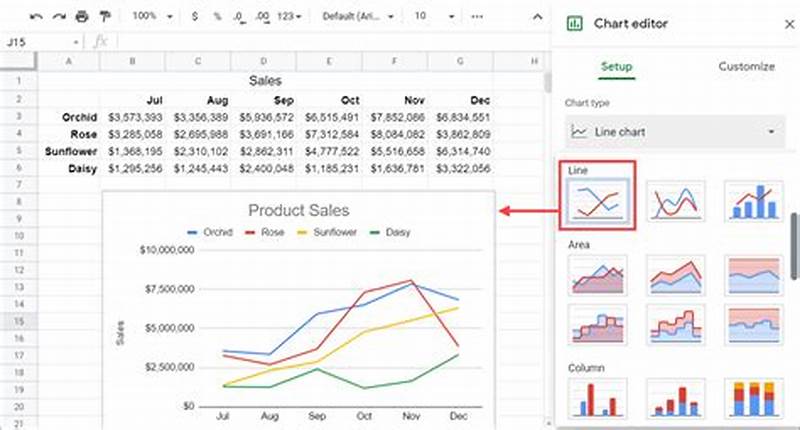800x430 pixels.
Task: Choose the regular line chart thumbnail
Action: point(597,201)
